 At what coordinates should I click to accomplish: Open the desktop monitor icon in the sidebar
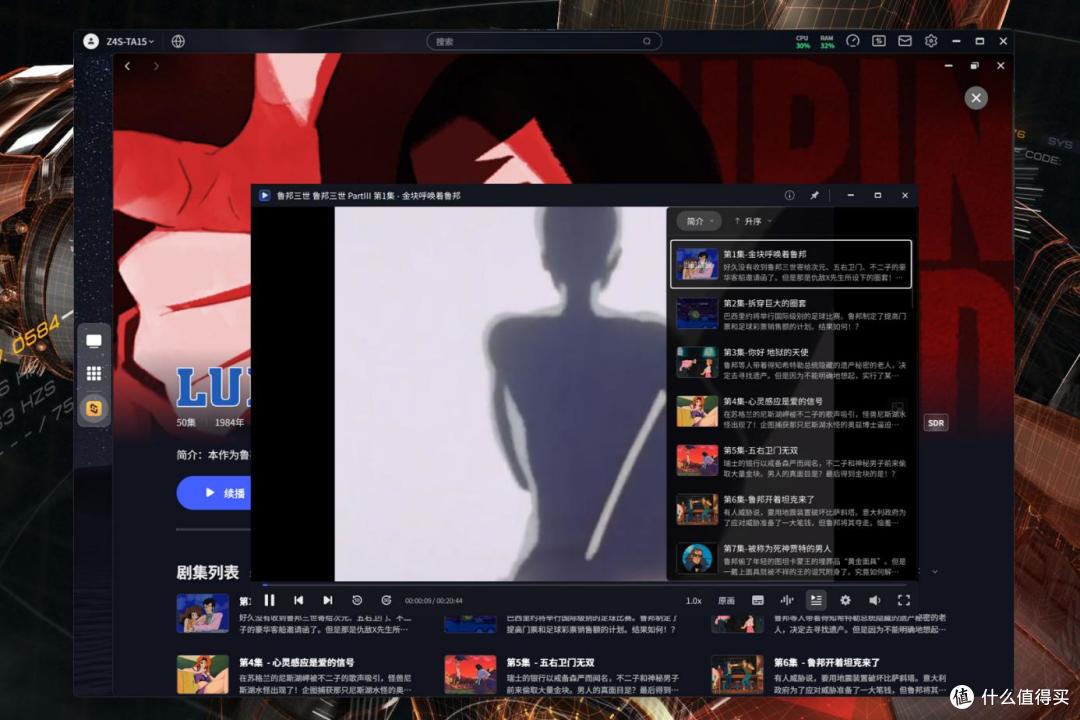point(94,341)
